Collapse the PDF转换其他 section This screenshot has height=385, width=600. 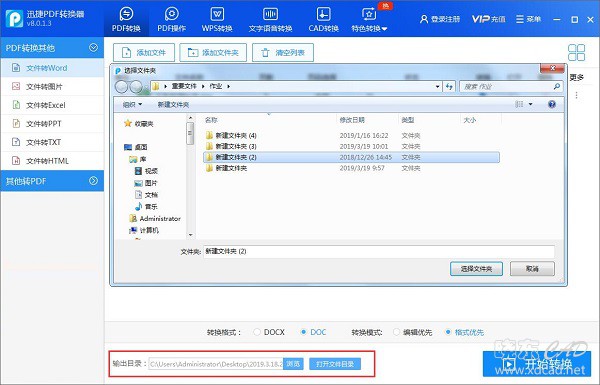(93, 47)
